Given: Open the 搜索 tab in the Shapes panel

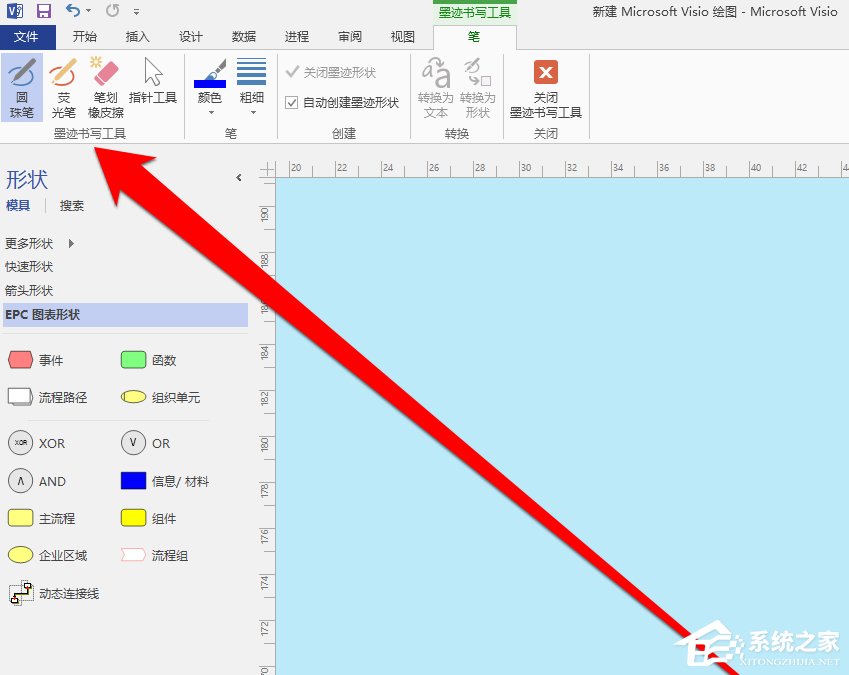Looking at the screenshot, I should (x=71, y=205).
